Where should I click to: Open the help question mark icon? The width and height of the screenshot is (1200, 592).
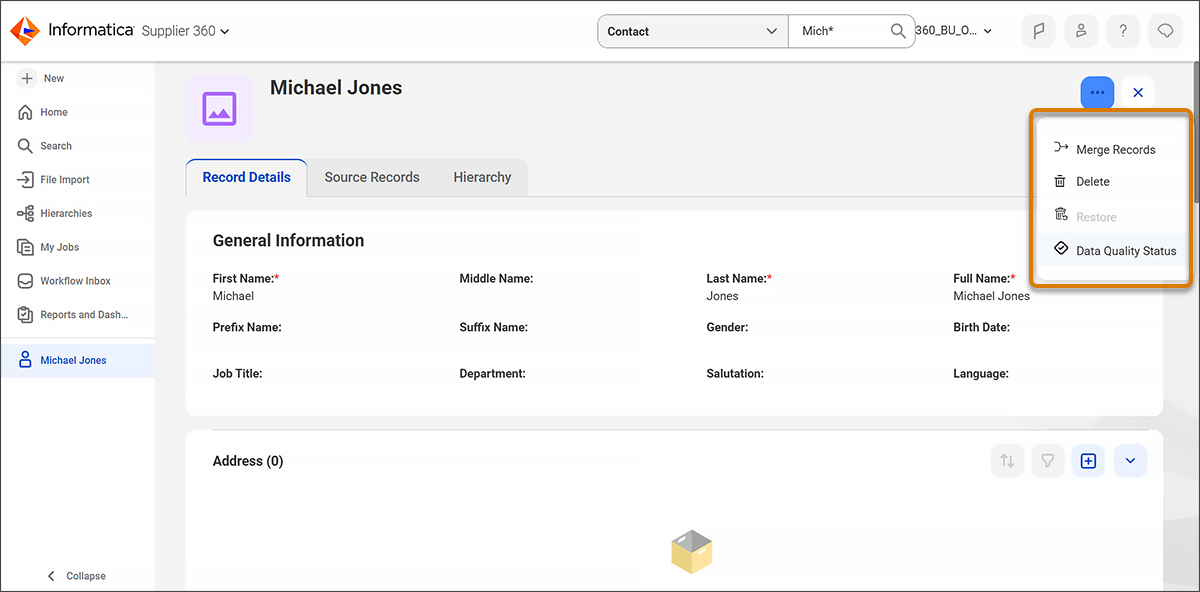1123,31
